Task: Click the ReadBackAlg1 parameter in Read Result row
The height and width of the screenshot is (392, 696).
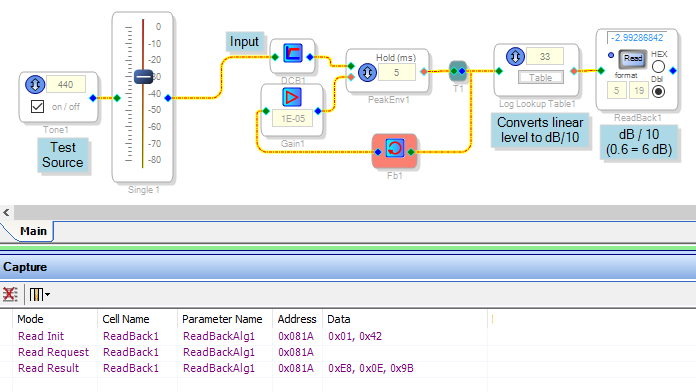Action: (x=219, y=368)
